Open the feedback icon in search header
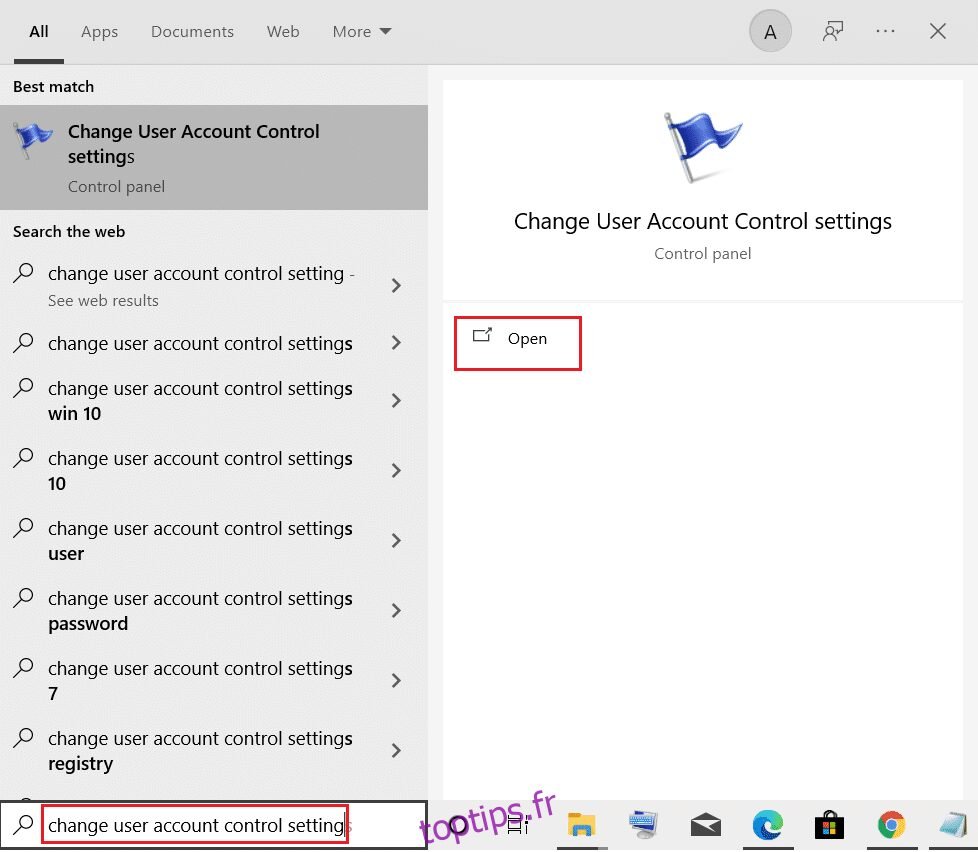Viewport: 978px width, 852px height. tap(832, 31)
